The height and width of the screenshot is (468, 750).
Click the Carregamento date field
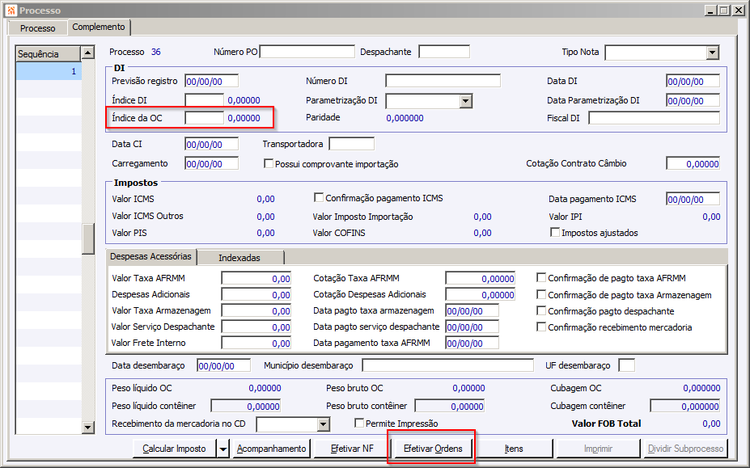tap(211, 164)
